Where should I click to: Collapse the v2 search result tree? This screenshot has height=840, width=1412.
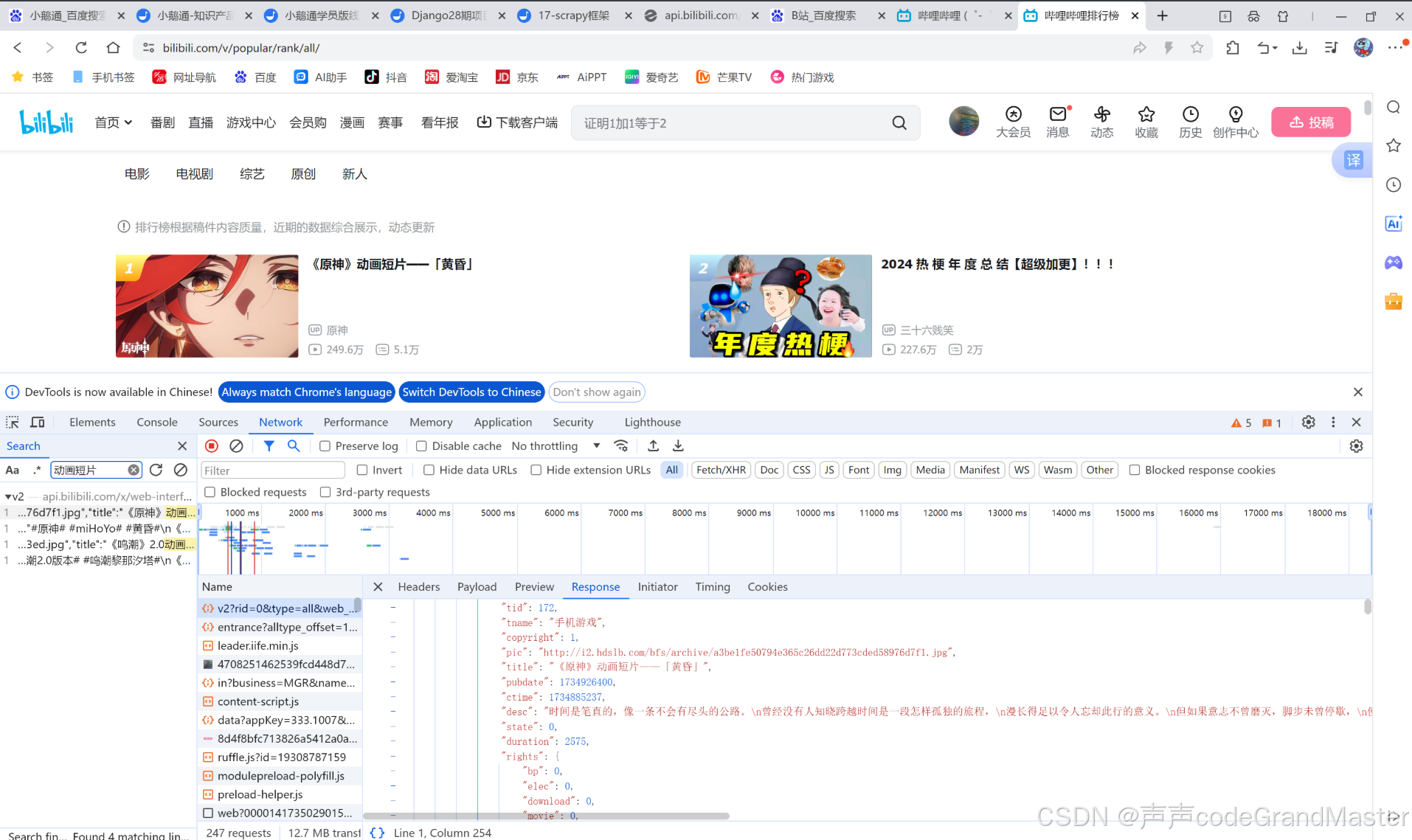pyautogui.click(x=8, y=496)
